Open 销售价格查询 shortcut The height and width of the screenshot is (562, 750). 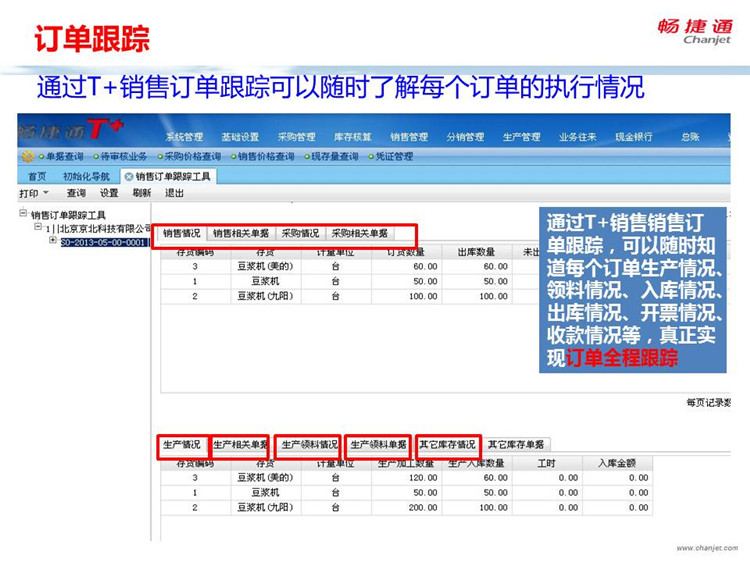tap(263, 156)
